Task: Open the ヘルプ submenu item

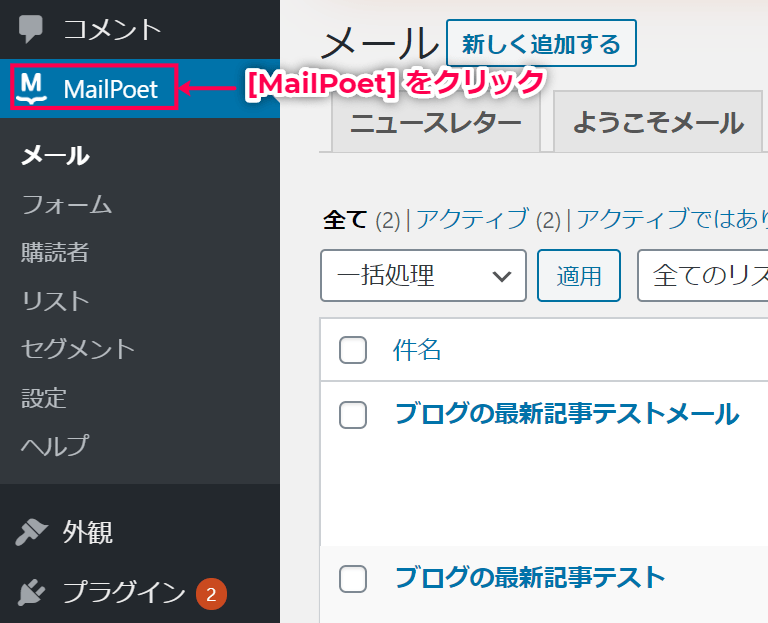Action: tap(55, 446)
